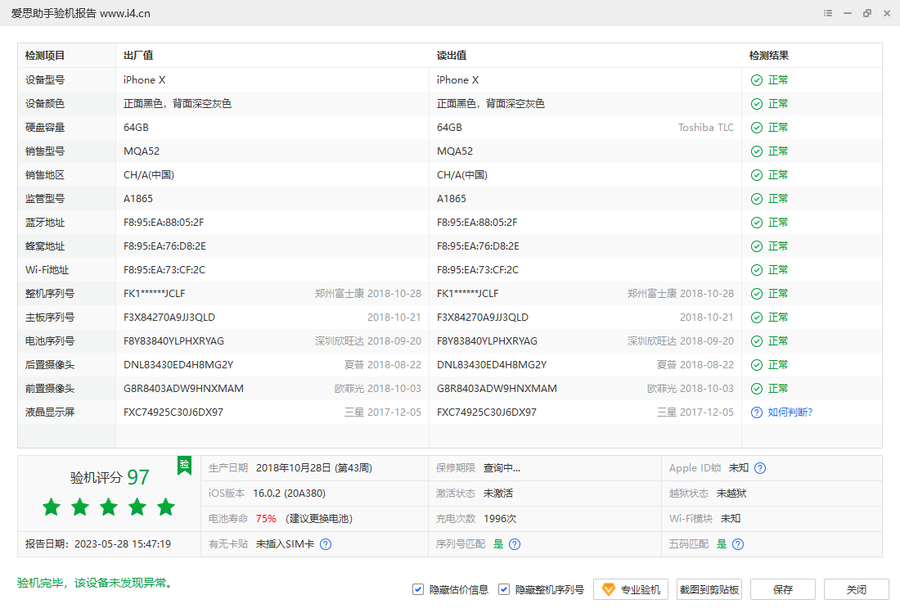Select the 销售型号 row label

coord(45,151)
